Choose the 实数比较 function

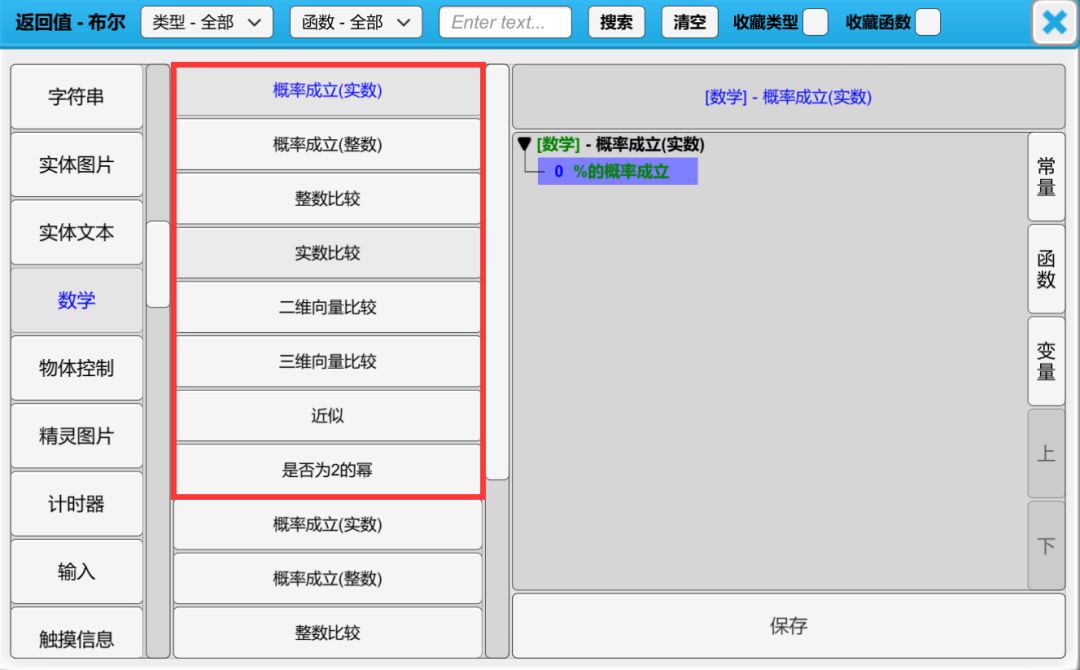click(328, 253)
